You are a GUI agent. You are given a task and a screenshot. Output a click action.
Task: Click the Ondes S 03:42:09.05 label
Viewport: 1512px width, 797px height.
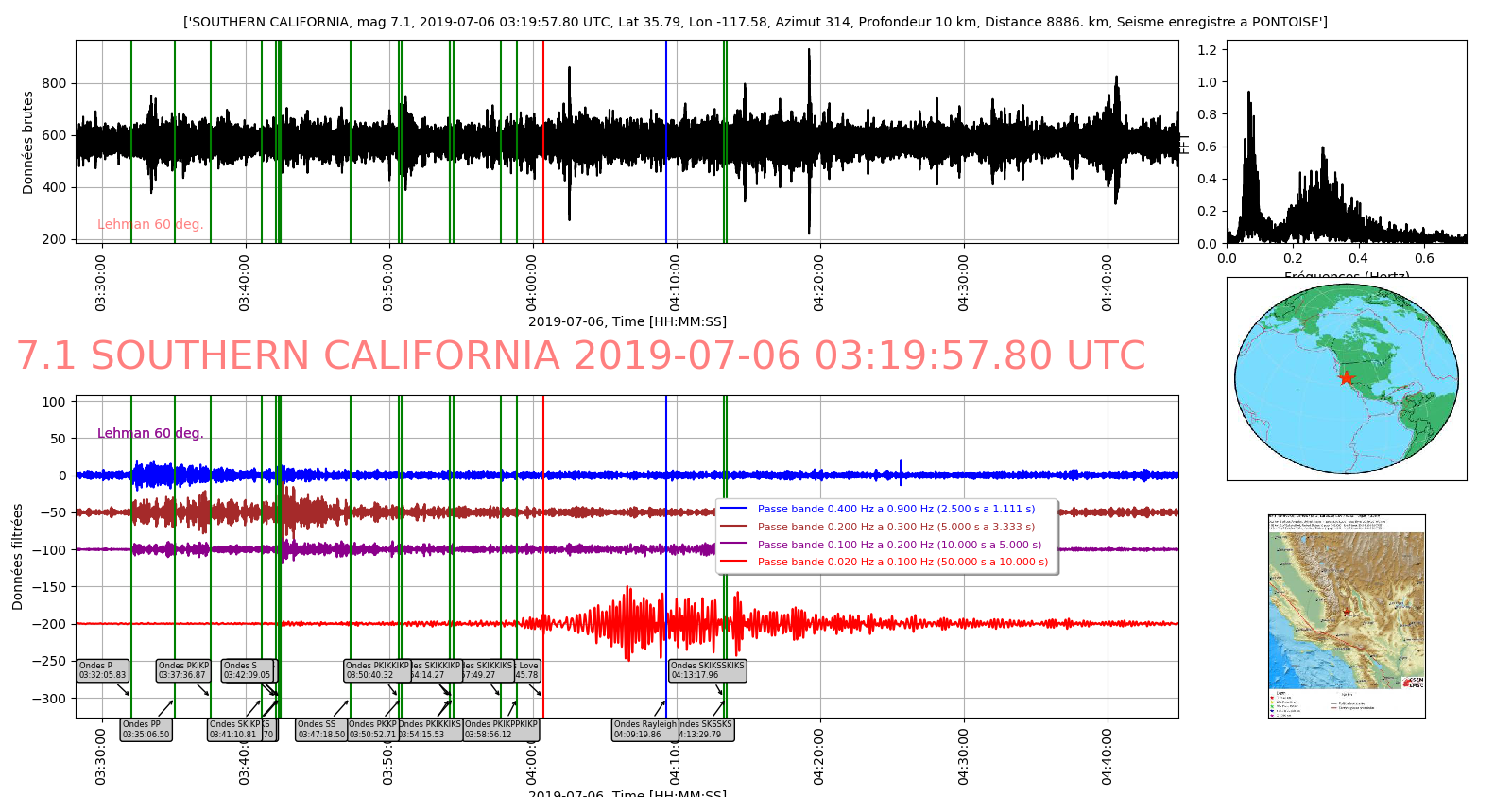[247, 670]
